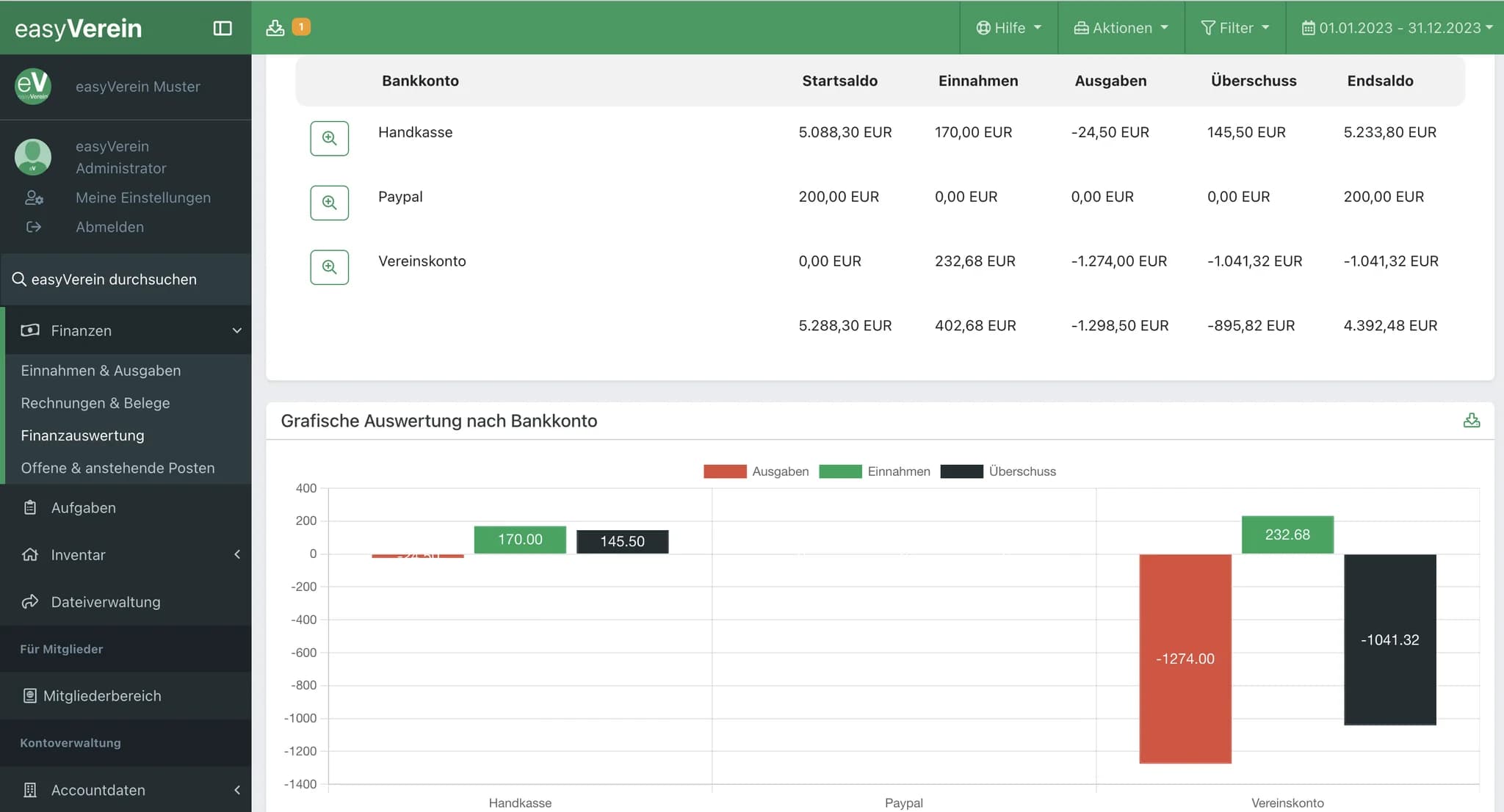Click the Finanzen money icon
1504x812 pixels.
pyautogui.click(x=30, y=330)
